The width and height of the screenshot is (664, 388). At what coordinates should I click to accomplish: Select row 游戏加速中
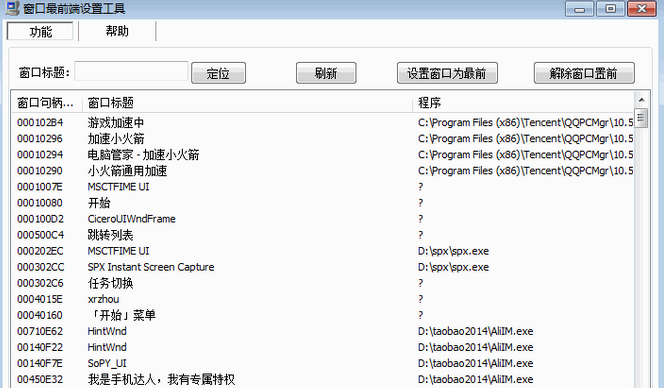click(x=323, y=122)
